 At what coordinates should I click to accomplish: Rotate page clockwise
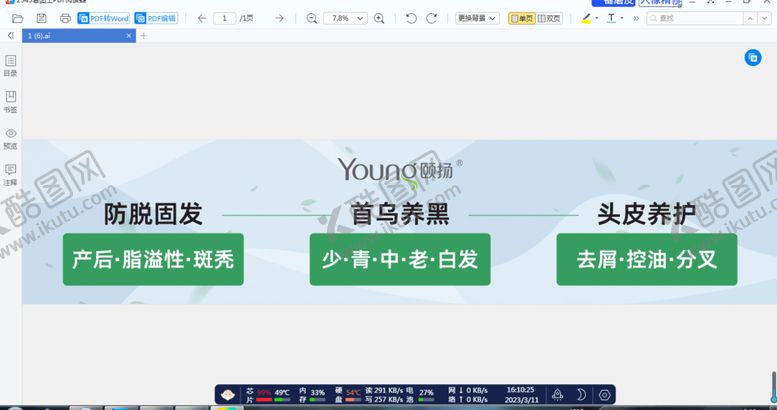tap(432, 18)
